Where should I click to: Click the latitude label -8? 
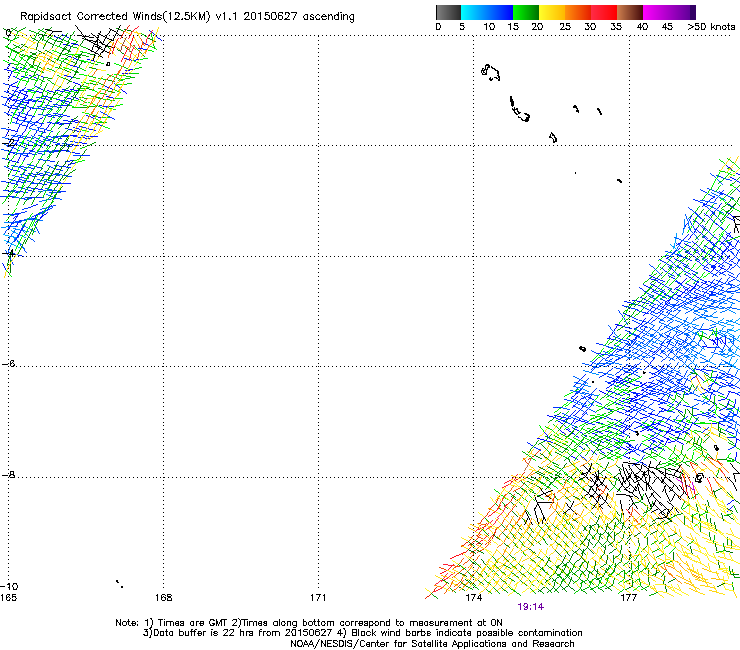(8, 475)
